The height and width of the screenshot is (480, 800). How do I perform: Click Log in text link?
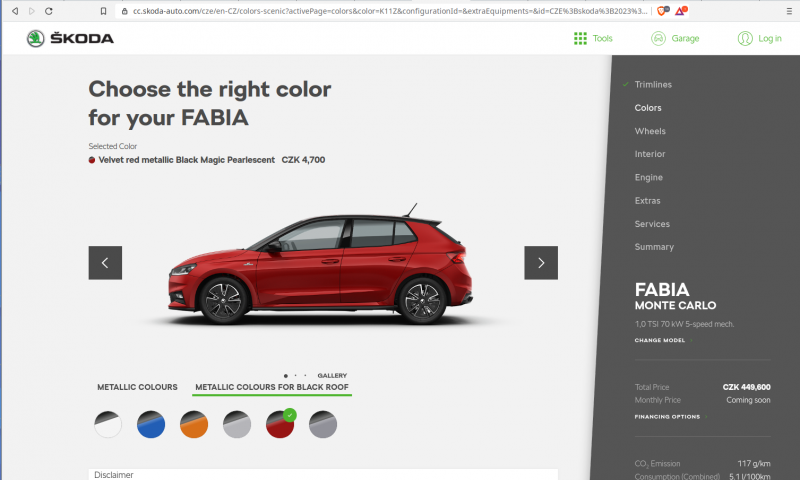[769, 38]
